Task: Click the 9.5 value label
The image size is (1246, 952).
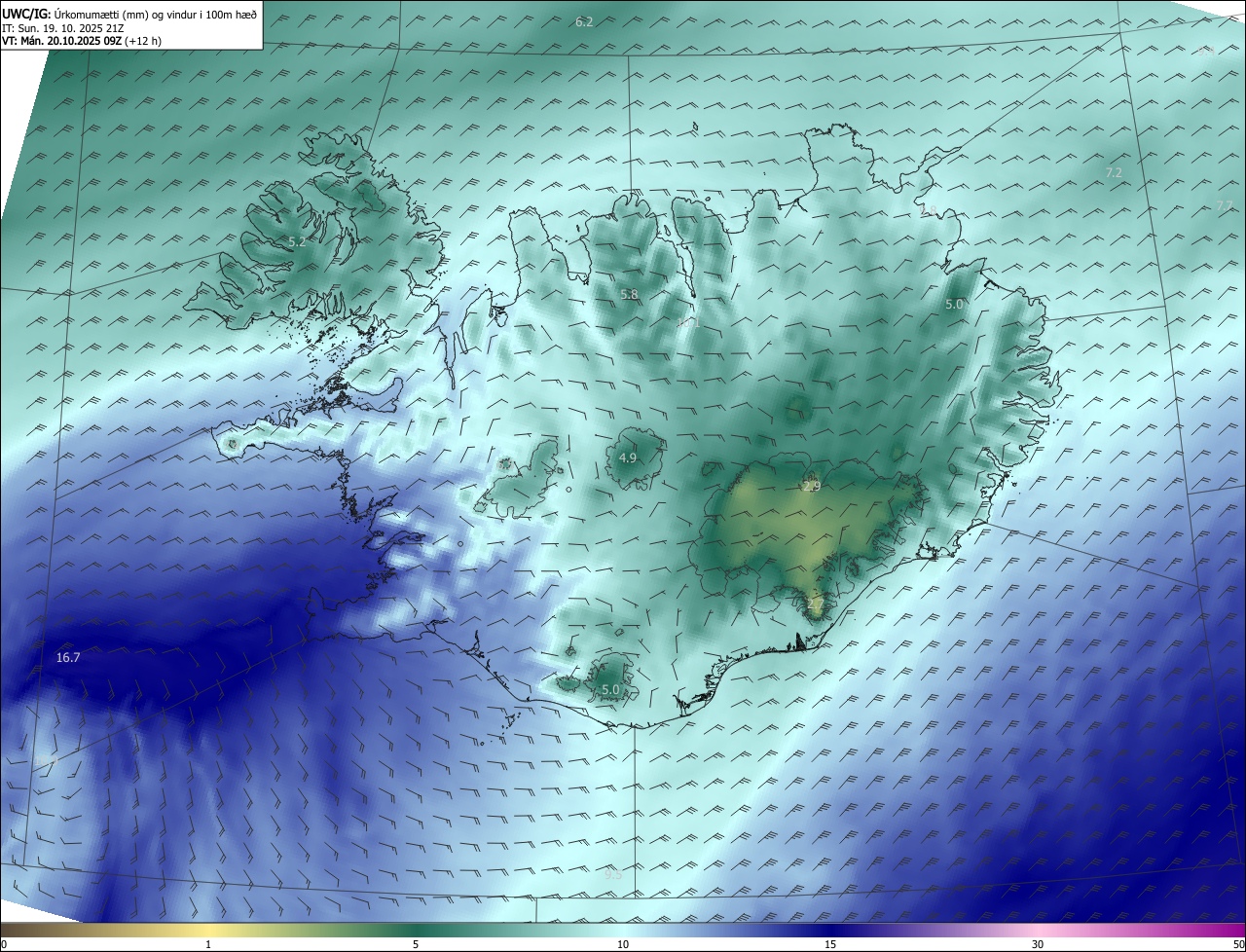Action: pos(612,874)
